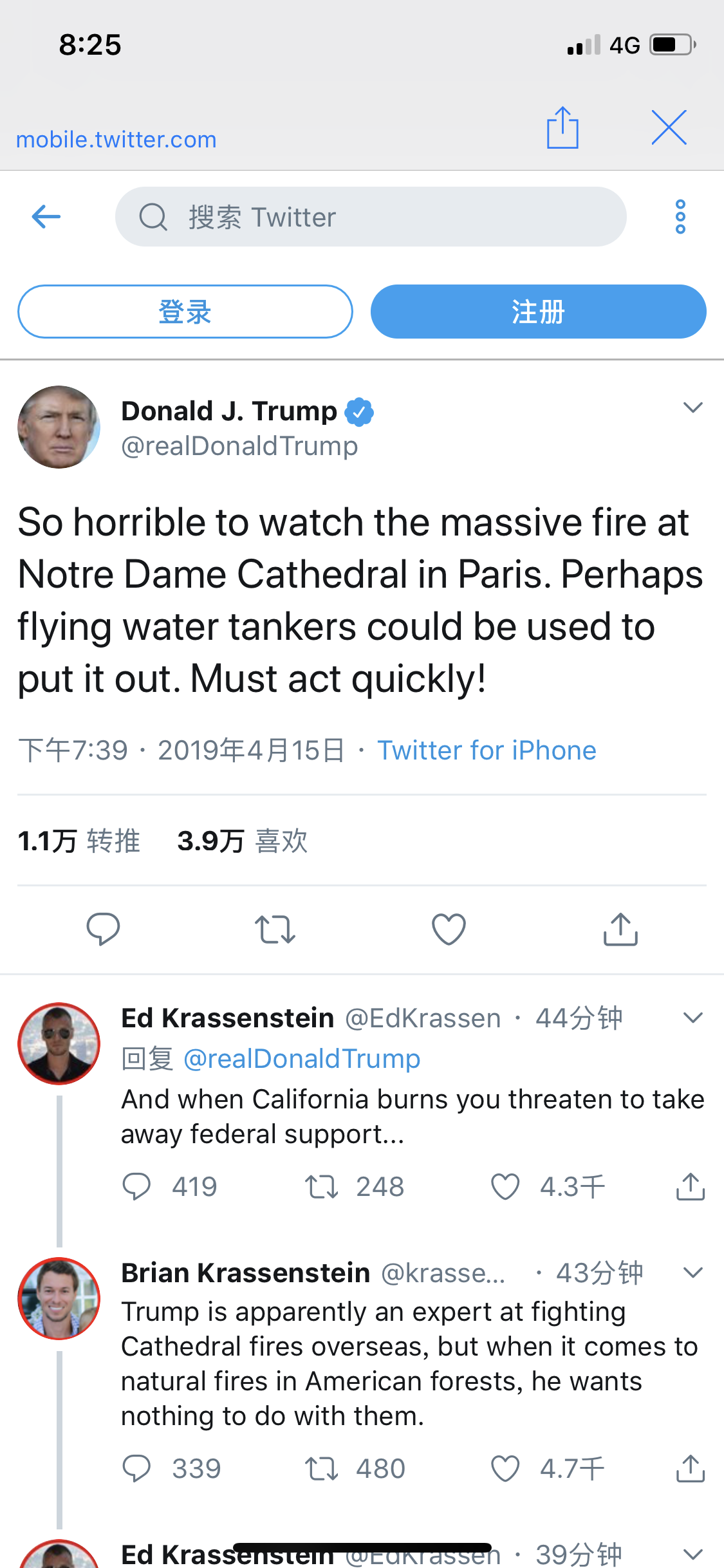The image size is (724, 1568).
Task: Tap the back arrow icon
Action: pyautogui.click(x=46, y=217)
